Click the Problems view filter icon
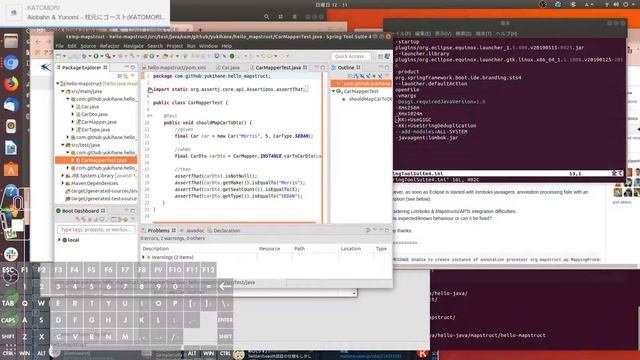 [x=367, y=230]
